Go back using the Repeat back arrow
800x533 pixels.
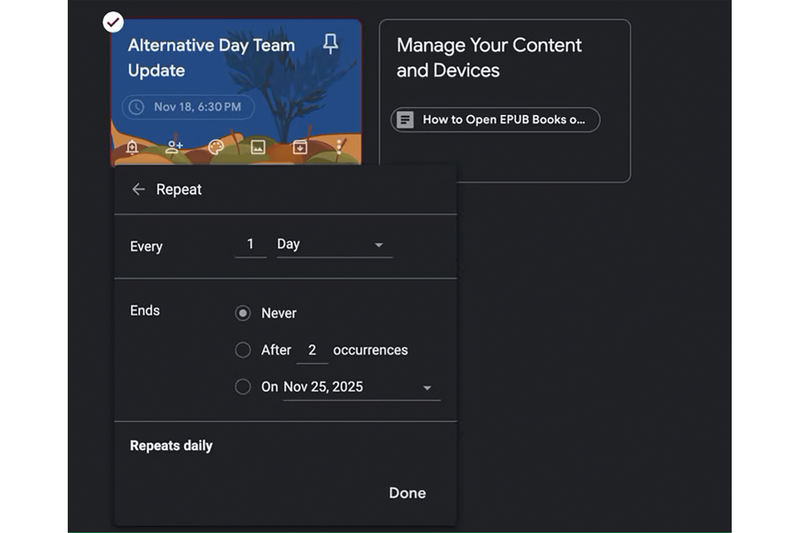[x=138, y=189]
